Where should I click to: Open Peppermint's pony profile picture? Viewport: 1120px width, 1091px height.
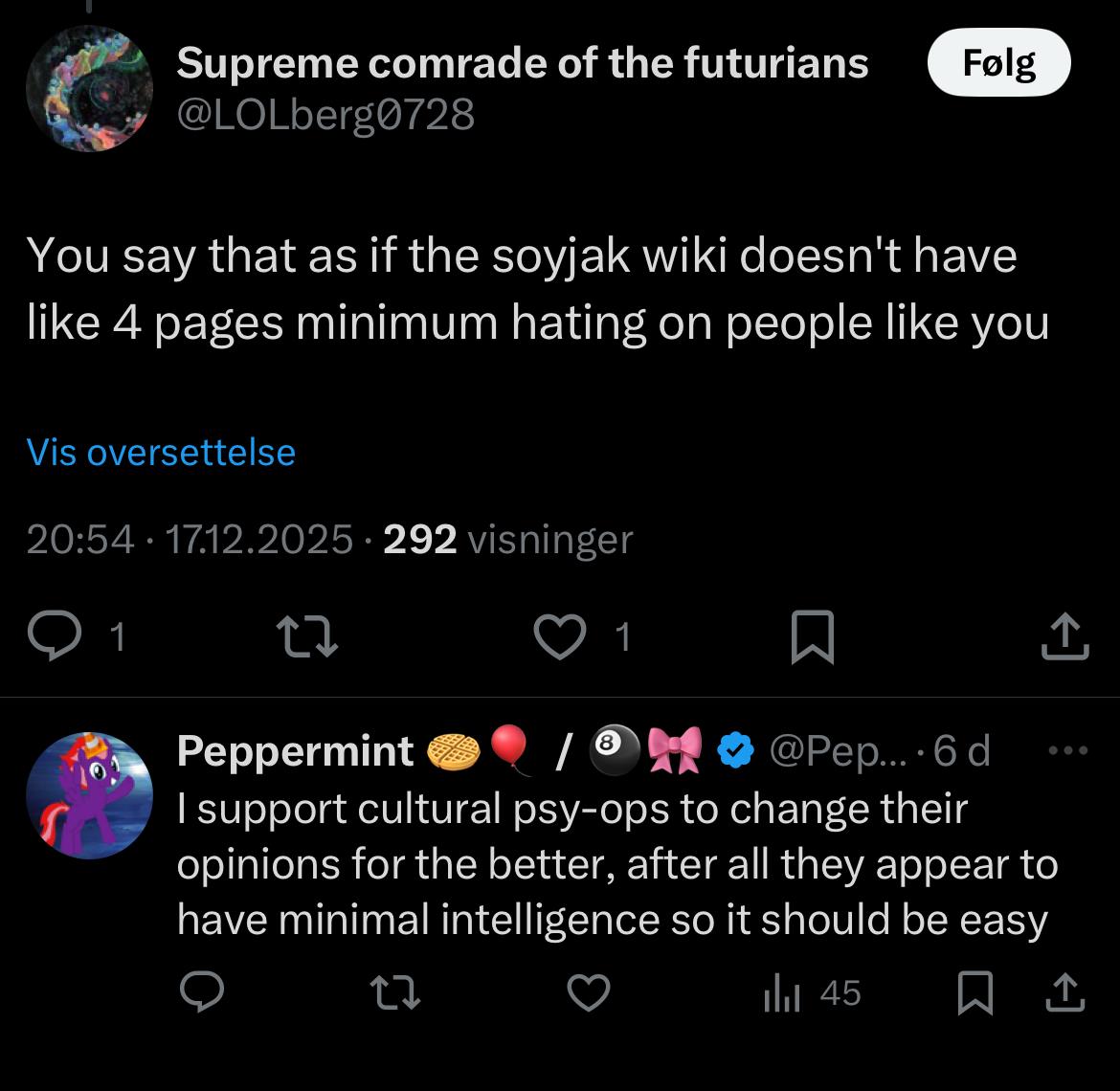[x=89, y=794]
